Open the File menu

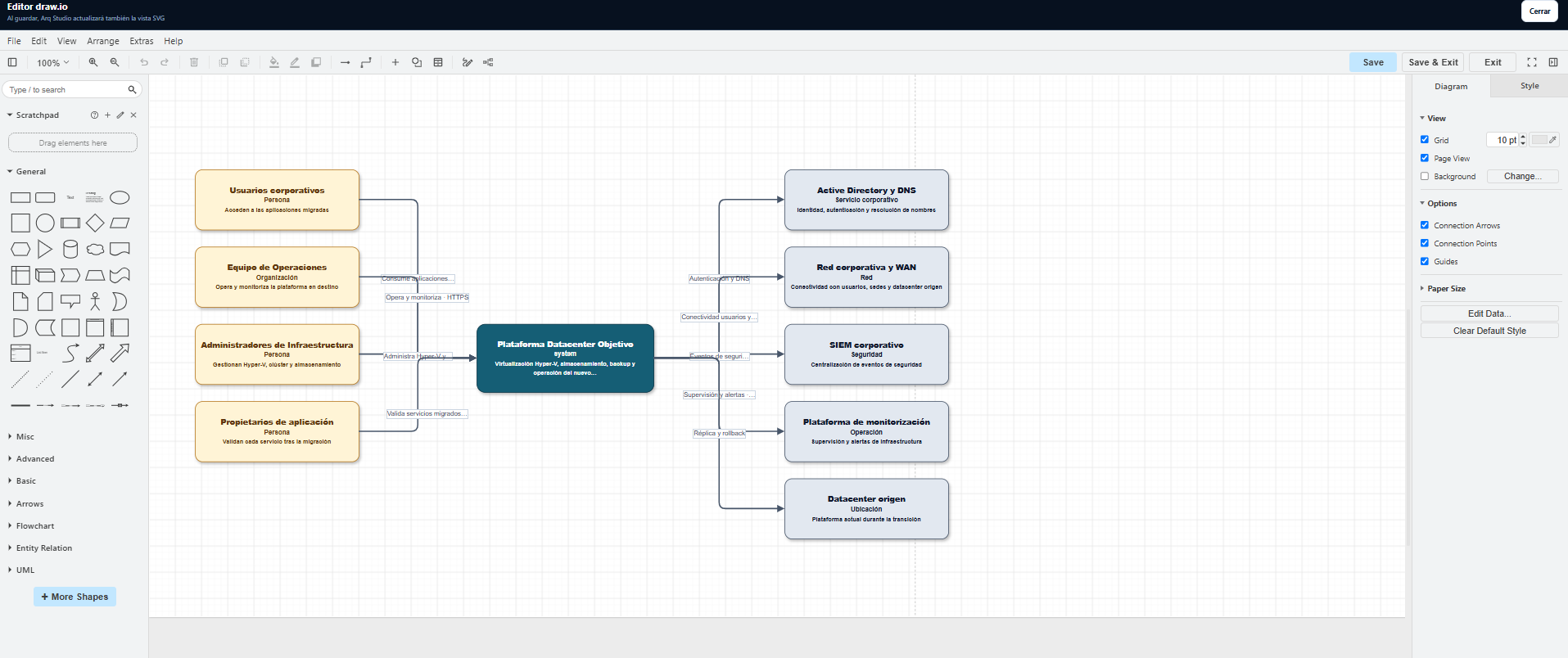[x=14, y=41]
